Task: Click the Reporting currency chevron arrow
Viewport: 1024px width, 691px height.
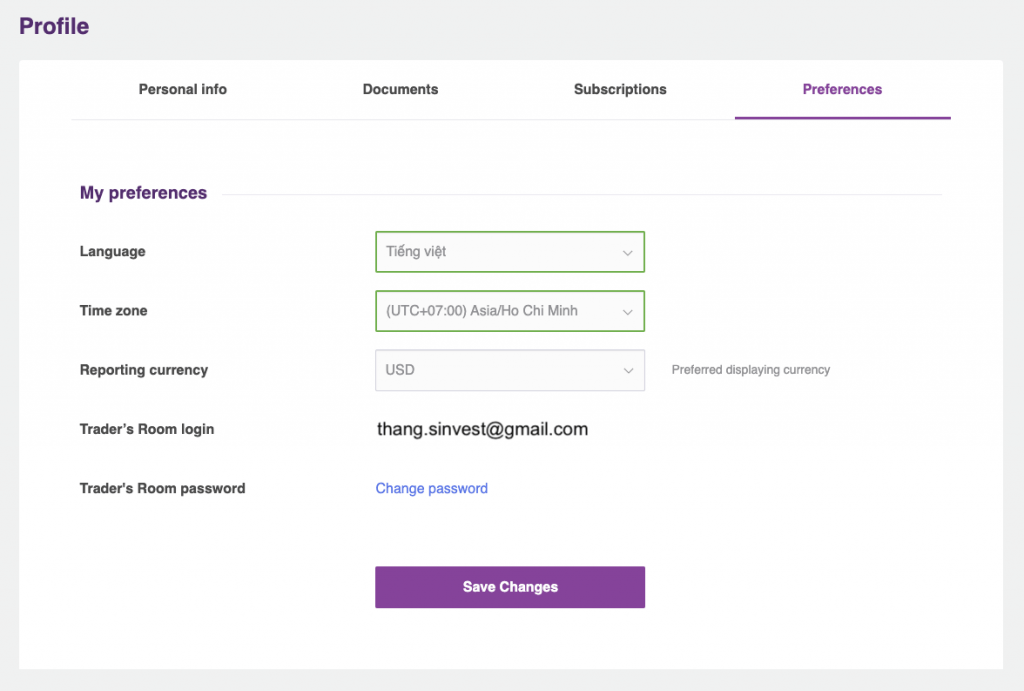Action: pos(628,371)
